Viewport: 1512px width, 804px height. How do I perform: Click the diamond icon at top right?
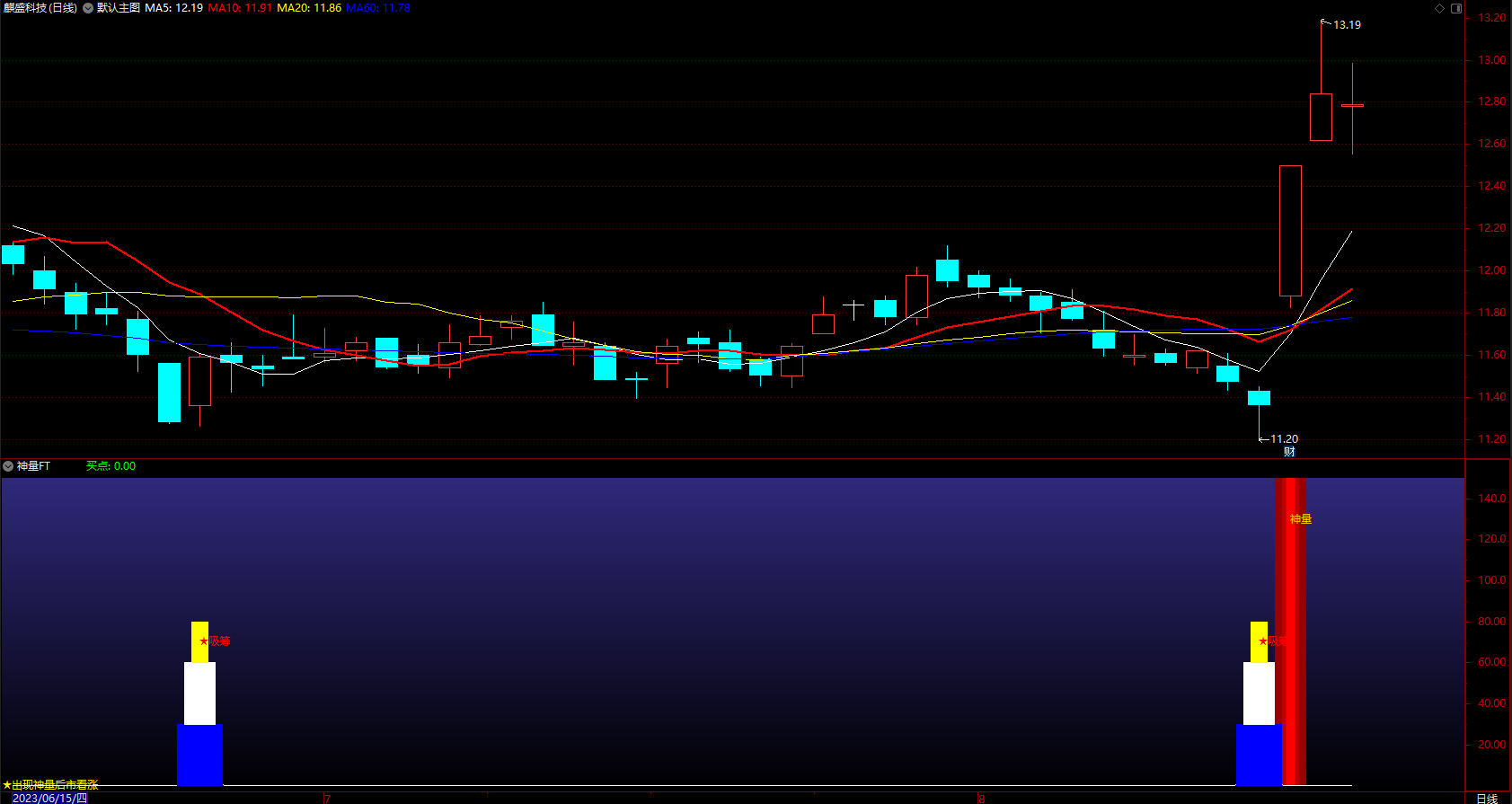point(1440,8)
